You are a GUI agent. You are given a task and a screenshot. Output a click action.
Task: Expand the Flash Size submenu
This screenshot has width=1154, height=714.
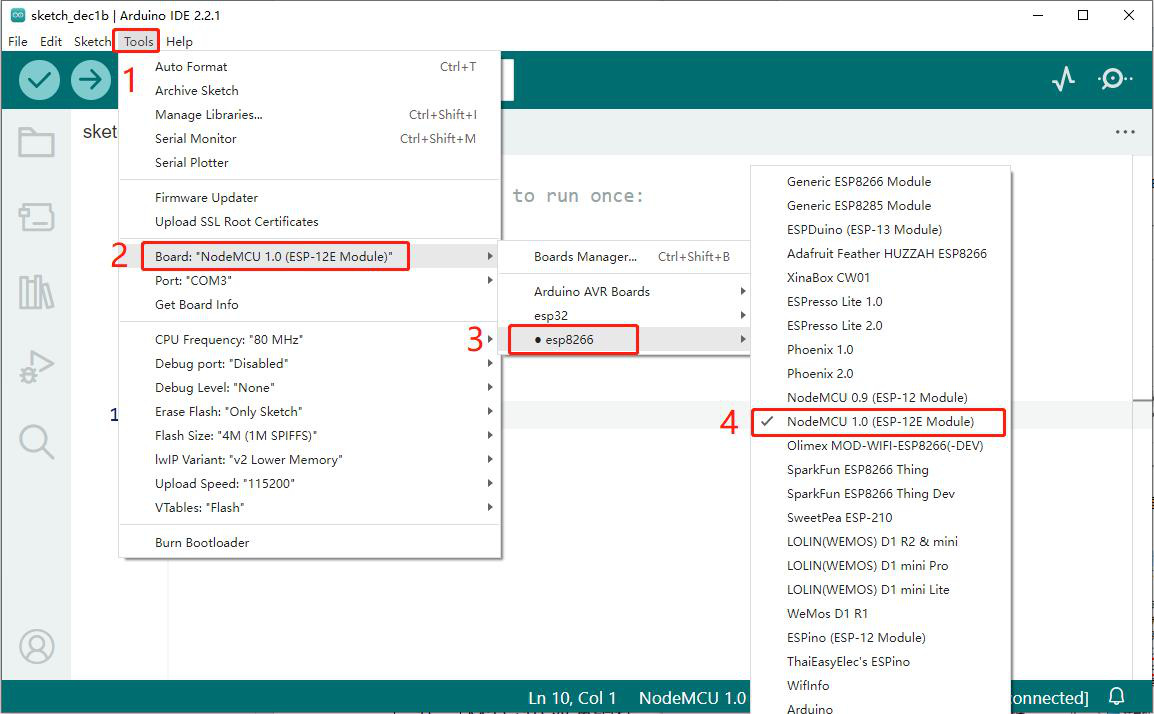[310, 435]
